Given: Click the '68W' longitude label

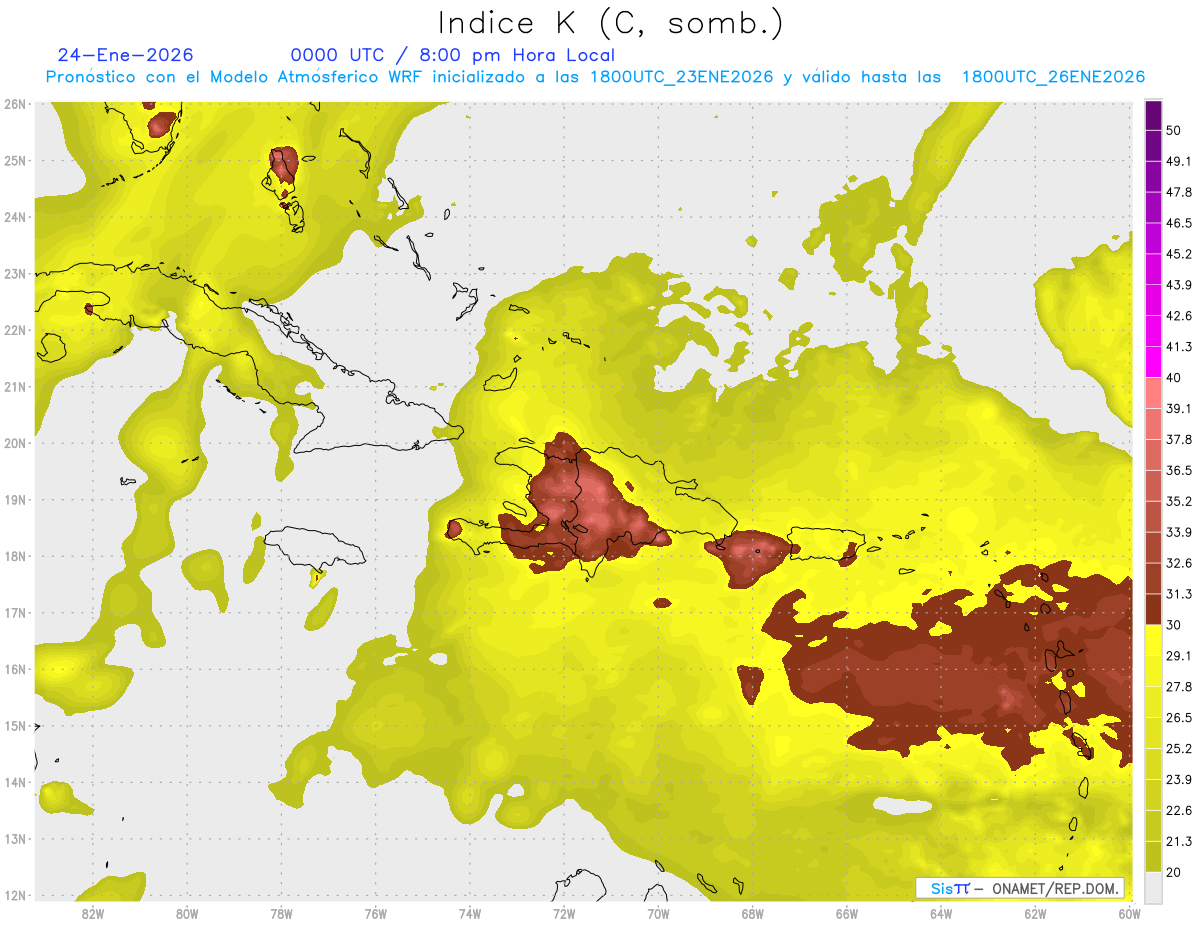Looking at the screenshot, I should (x=753, y=914).
